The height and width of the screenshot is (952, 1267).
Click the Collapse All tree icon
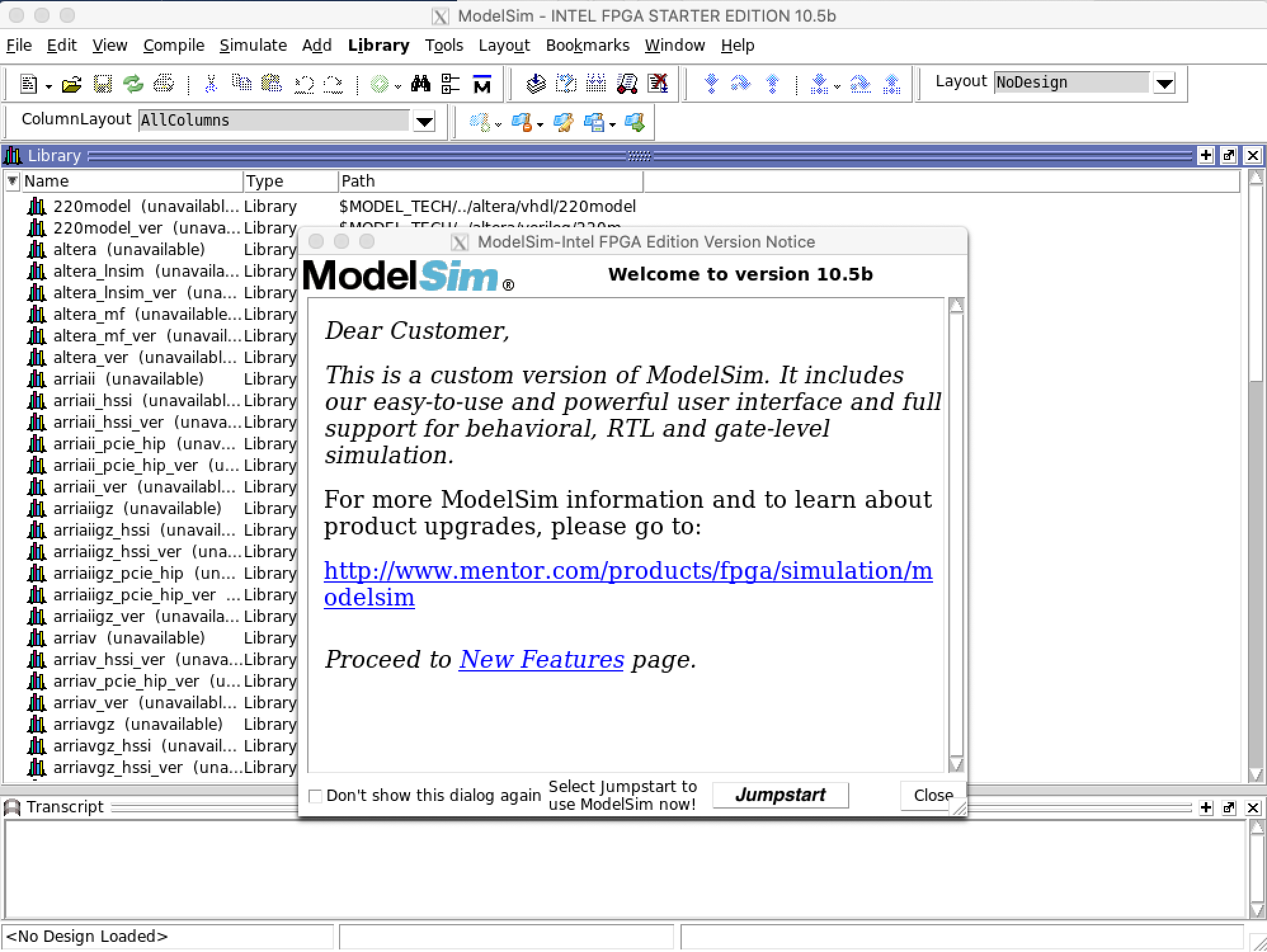(451, 84)
